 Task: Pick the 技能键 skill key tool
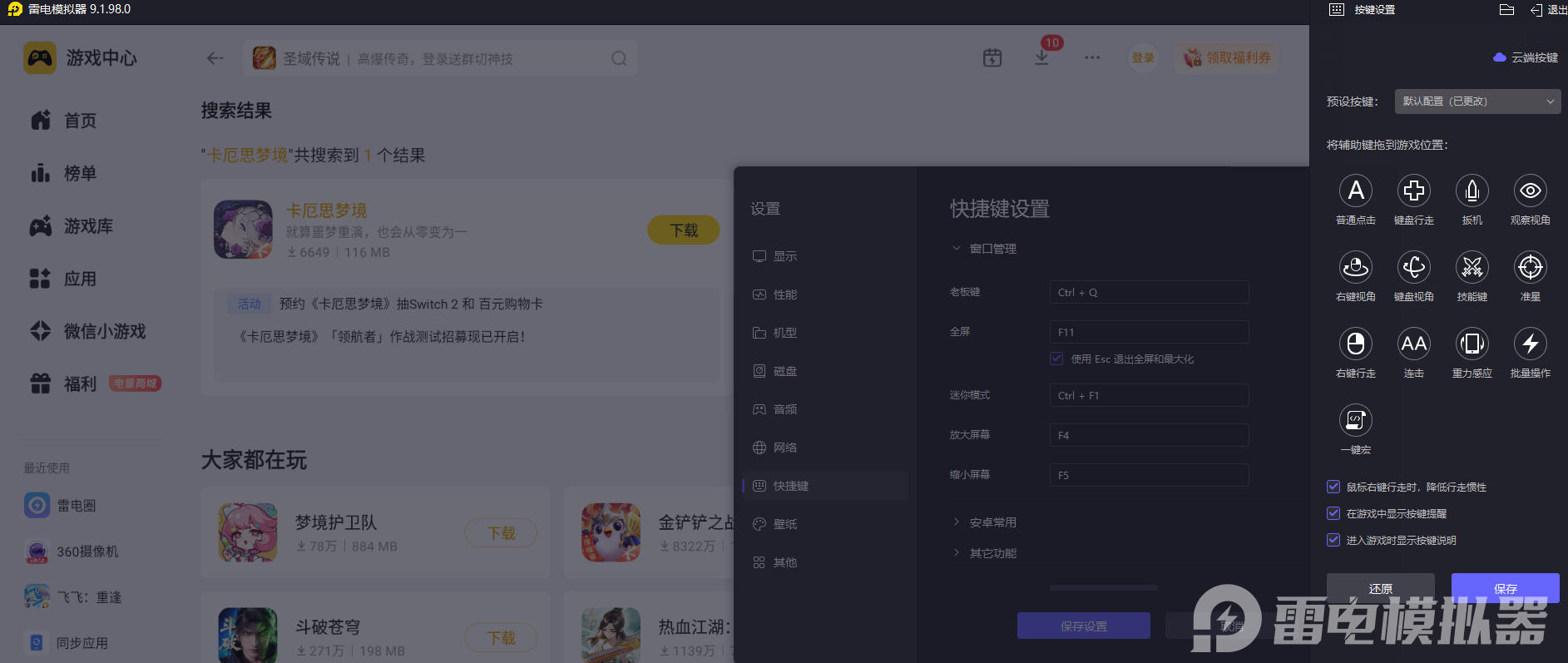click(x=1472, y=268)
